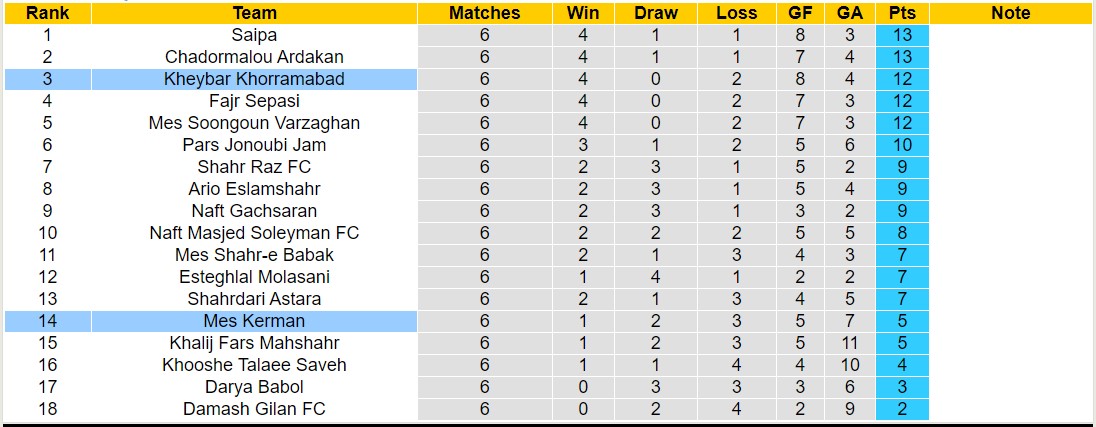This screenshot has height=427, width=1096.
Task: Click Saipa's 13 points cell
Action: click(x=901, y=35)
